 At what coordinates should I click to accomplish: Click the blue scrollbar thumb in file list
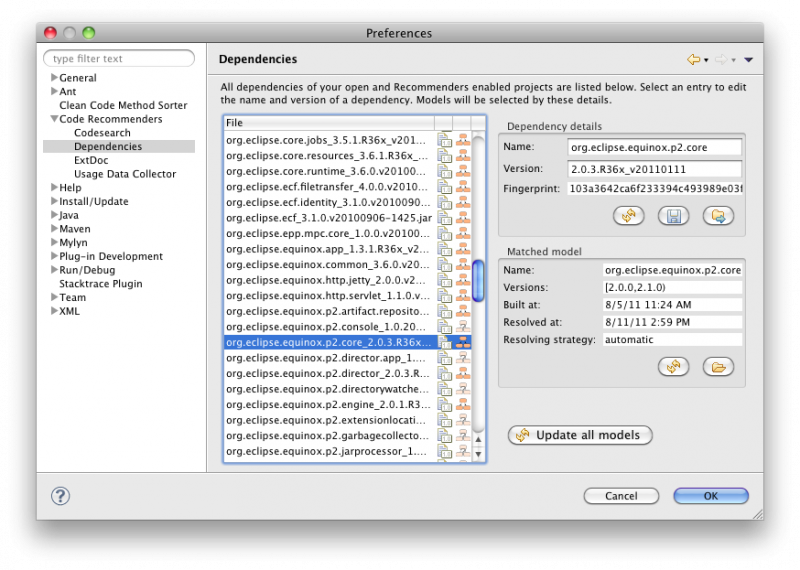(478, 281)
